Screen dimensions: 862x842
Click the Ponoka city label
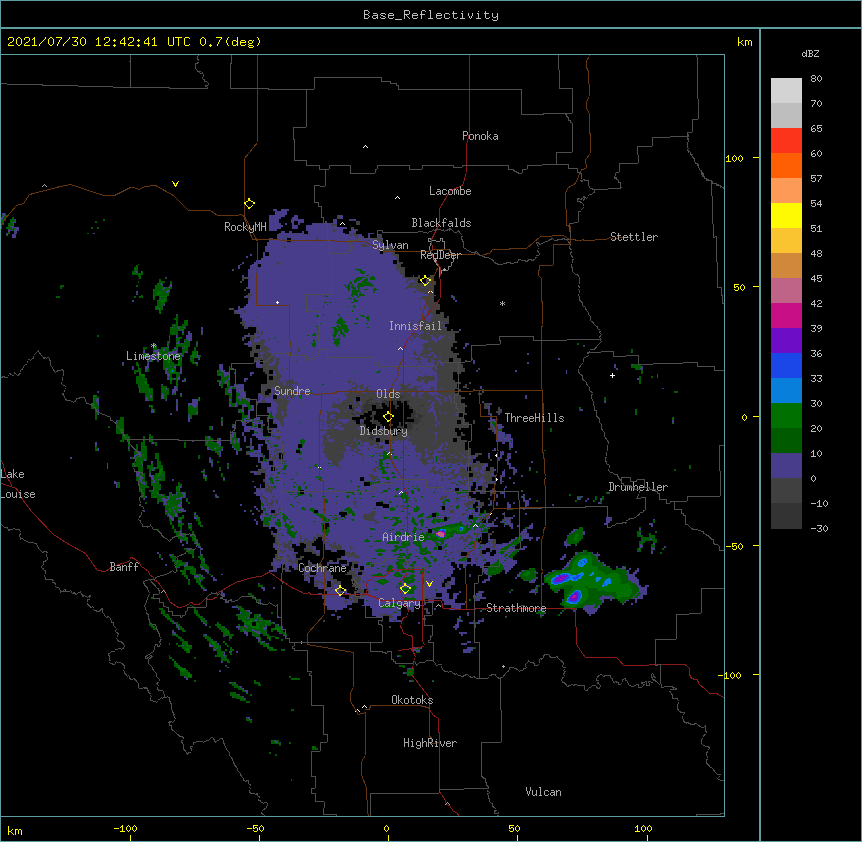click(480, 136)
